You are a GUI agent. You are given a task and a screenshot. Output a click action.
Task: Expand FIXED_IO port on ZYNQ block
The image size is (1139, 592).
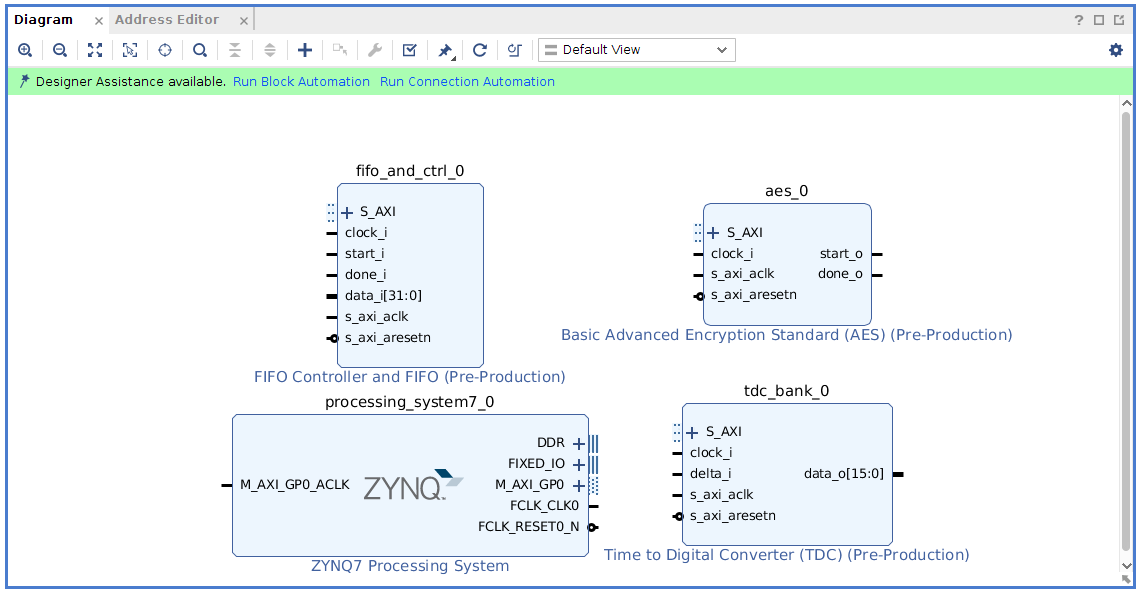(x=578, y=464)
